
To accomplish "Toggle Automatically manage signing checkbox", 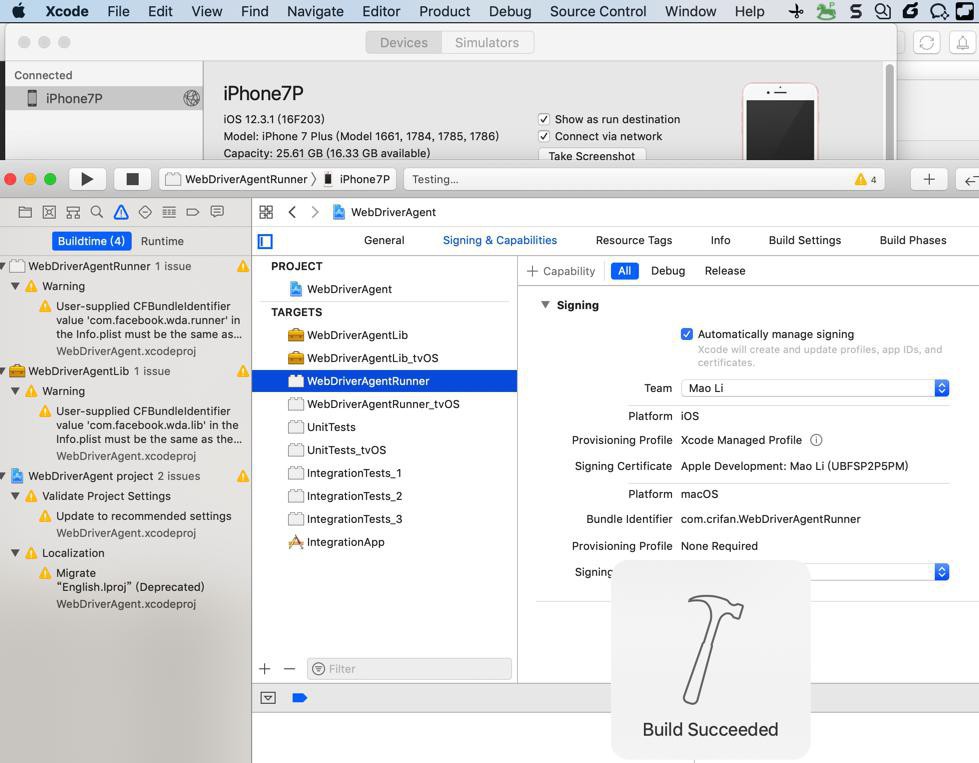I will pos(687,334).
